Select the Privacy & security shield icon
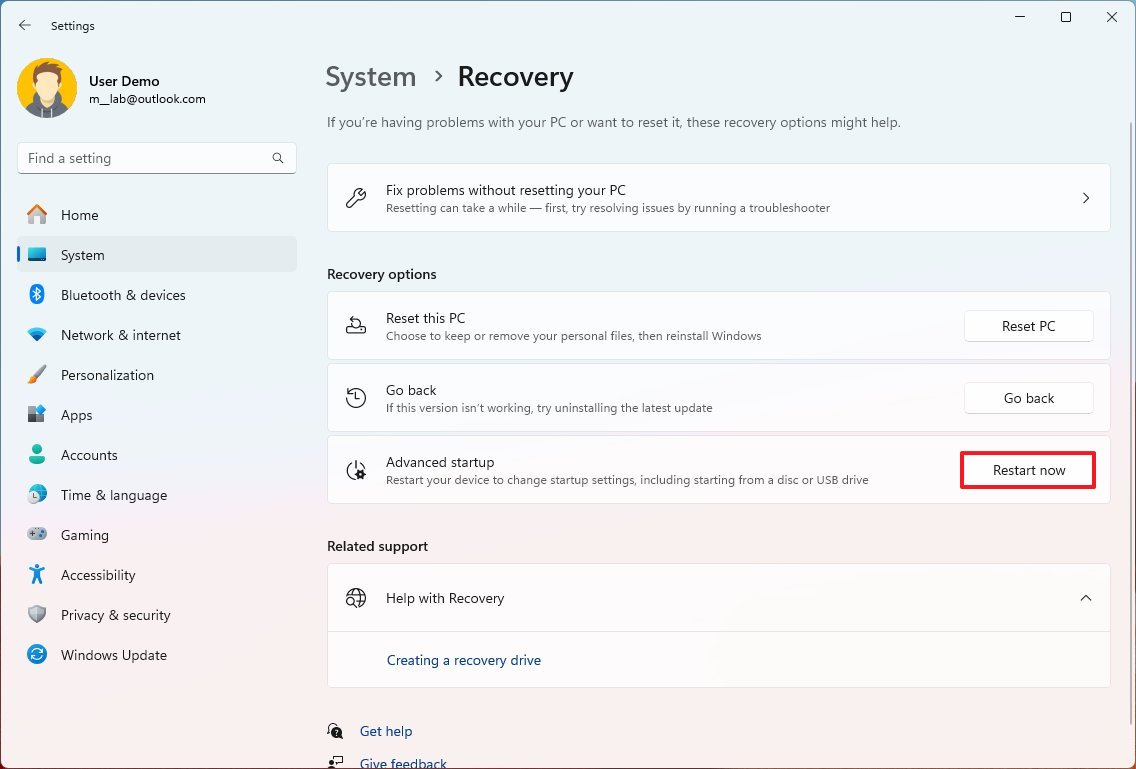The height and width of the screenshot is (769, 1136). [40, 615]
